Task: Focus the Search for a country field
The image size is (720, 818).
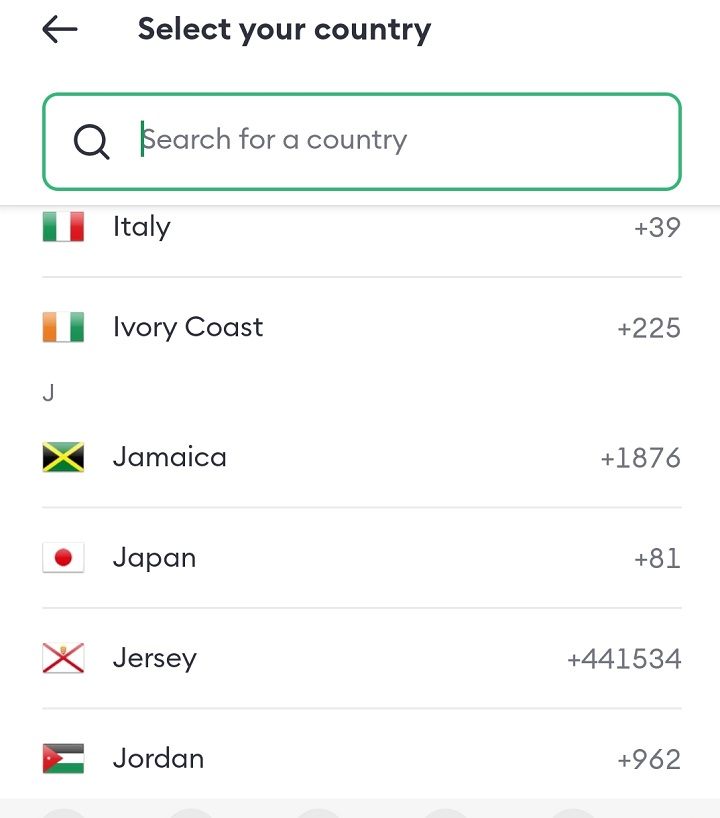Action: tap(400, 141)
